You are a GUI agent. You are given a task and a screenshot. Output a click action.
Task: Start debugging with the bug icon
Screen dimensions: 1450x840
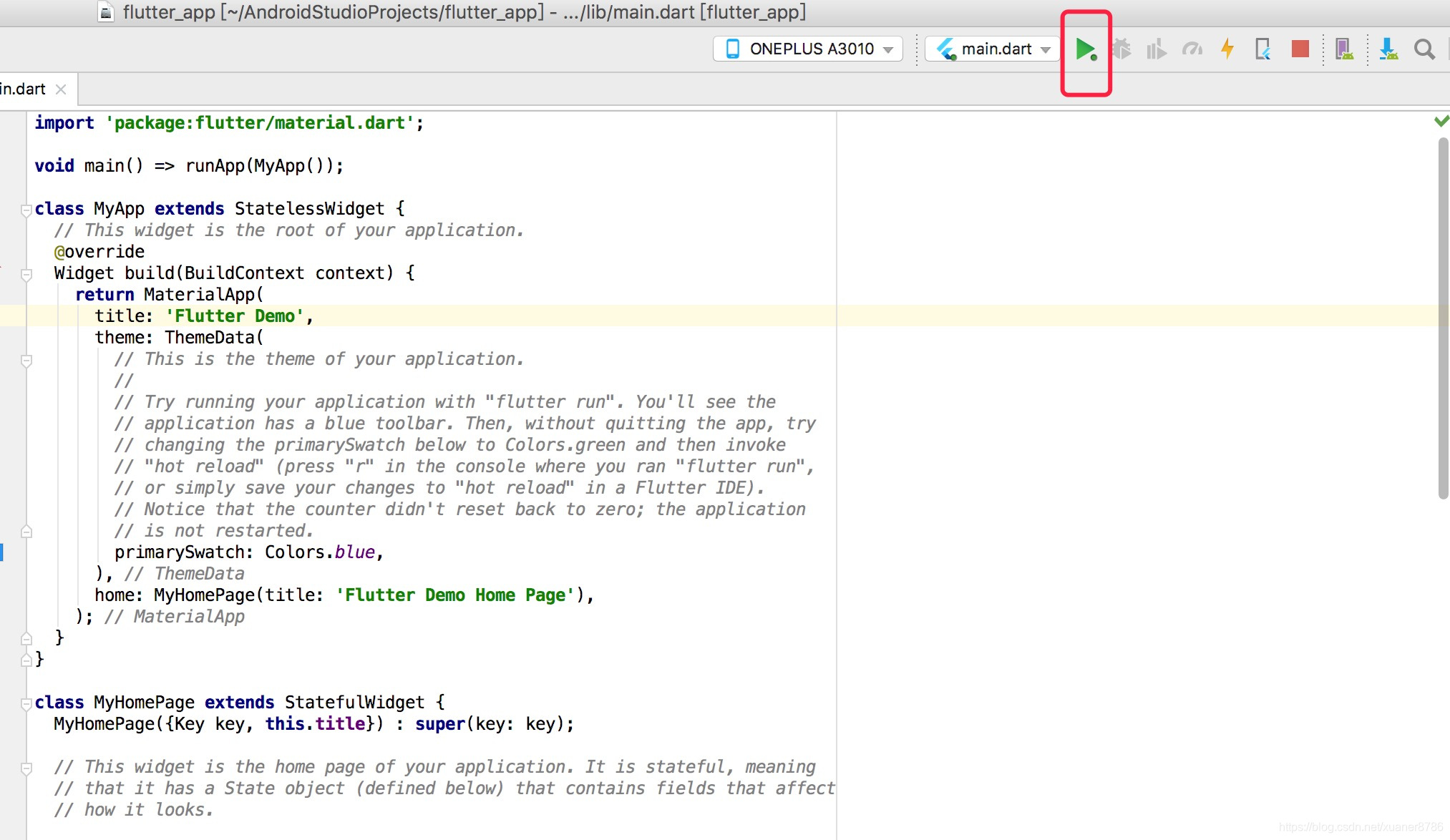[1121, 49]
